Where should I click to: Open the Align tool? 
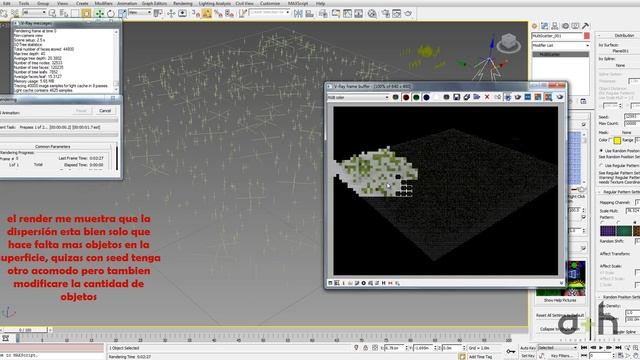pos(309,13)
